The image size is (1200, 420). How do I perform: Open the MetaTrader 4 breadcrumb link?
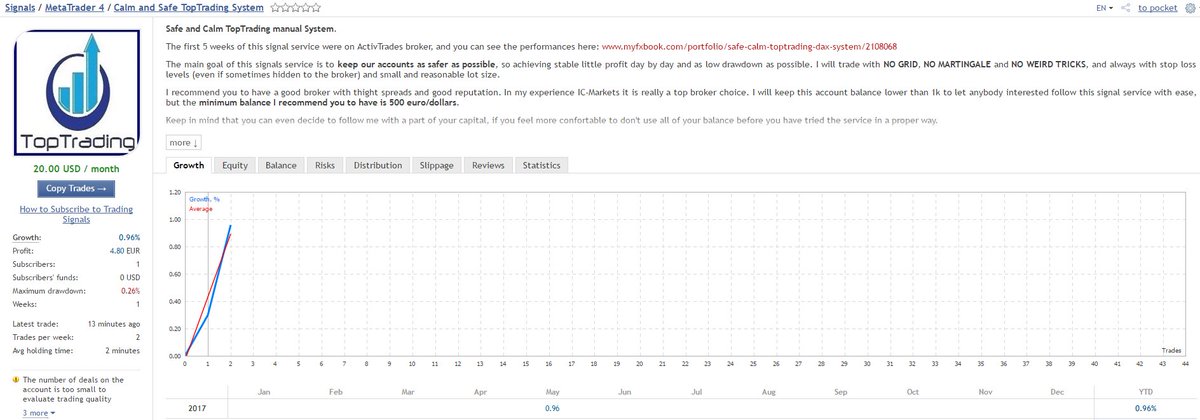point(73,8)
